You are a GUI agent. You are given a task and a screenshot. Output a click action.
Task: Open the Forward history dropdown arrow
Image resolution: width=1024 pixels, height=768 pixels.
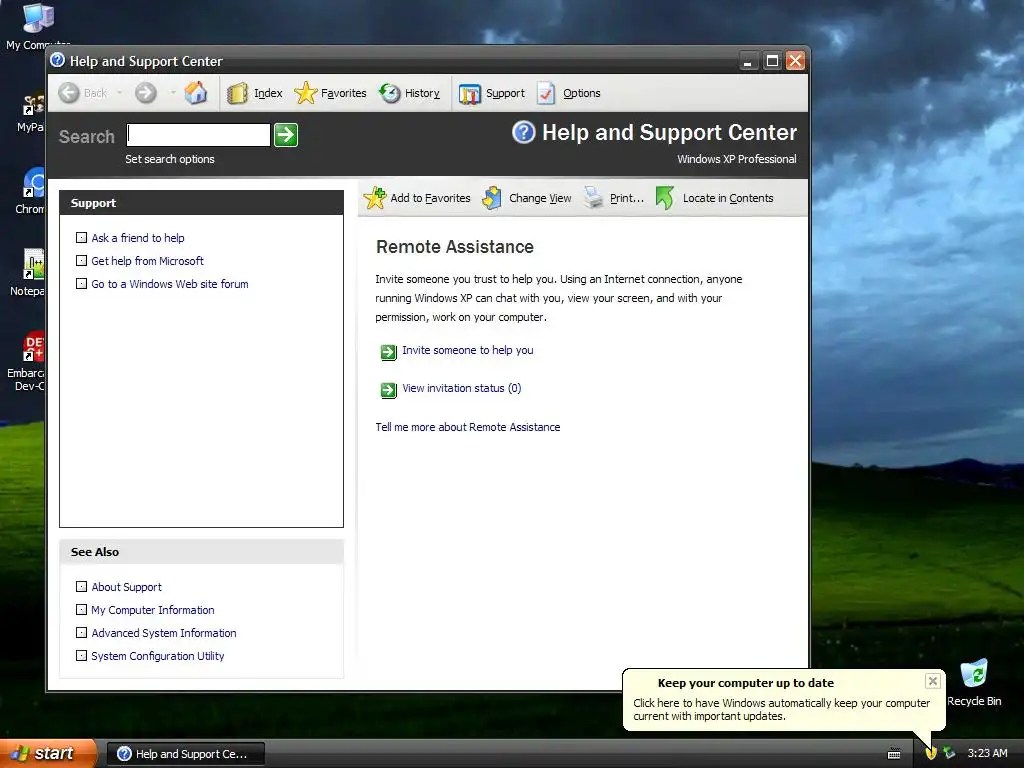(x=173, y=93)
